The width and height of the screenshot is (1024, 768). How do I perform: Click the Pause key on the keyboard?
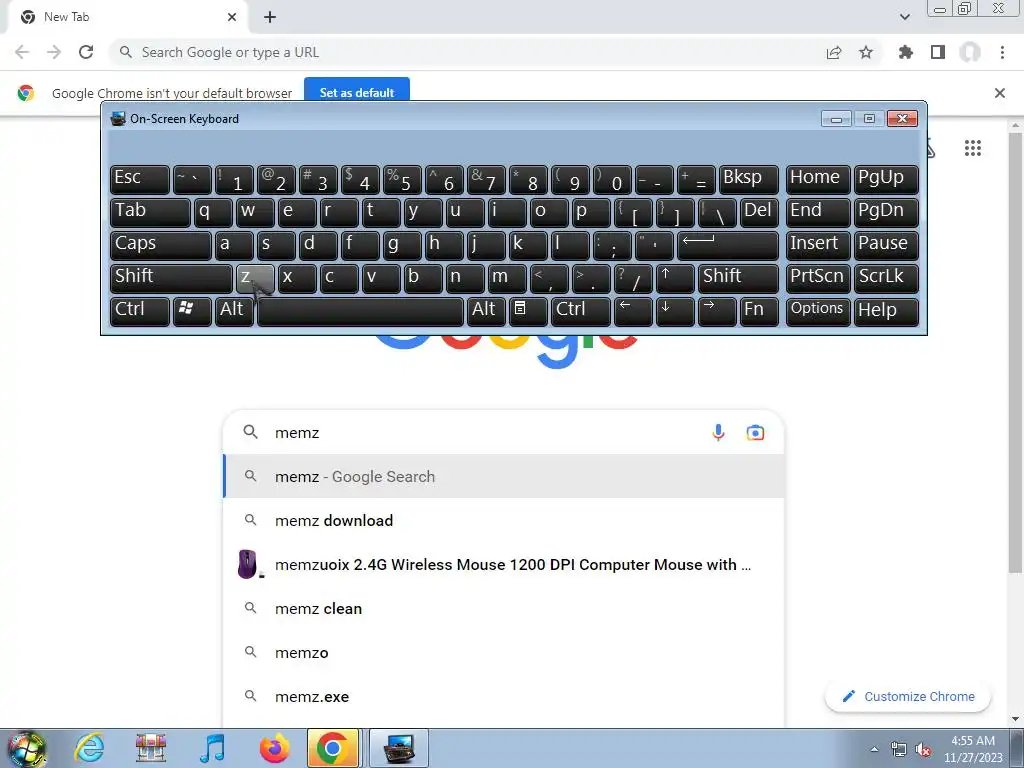(x=886, y=245)
